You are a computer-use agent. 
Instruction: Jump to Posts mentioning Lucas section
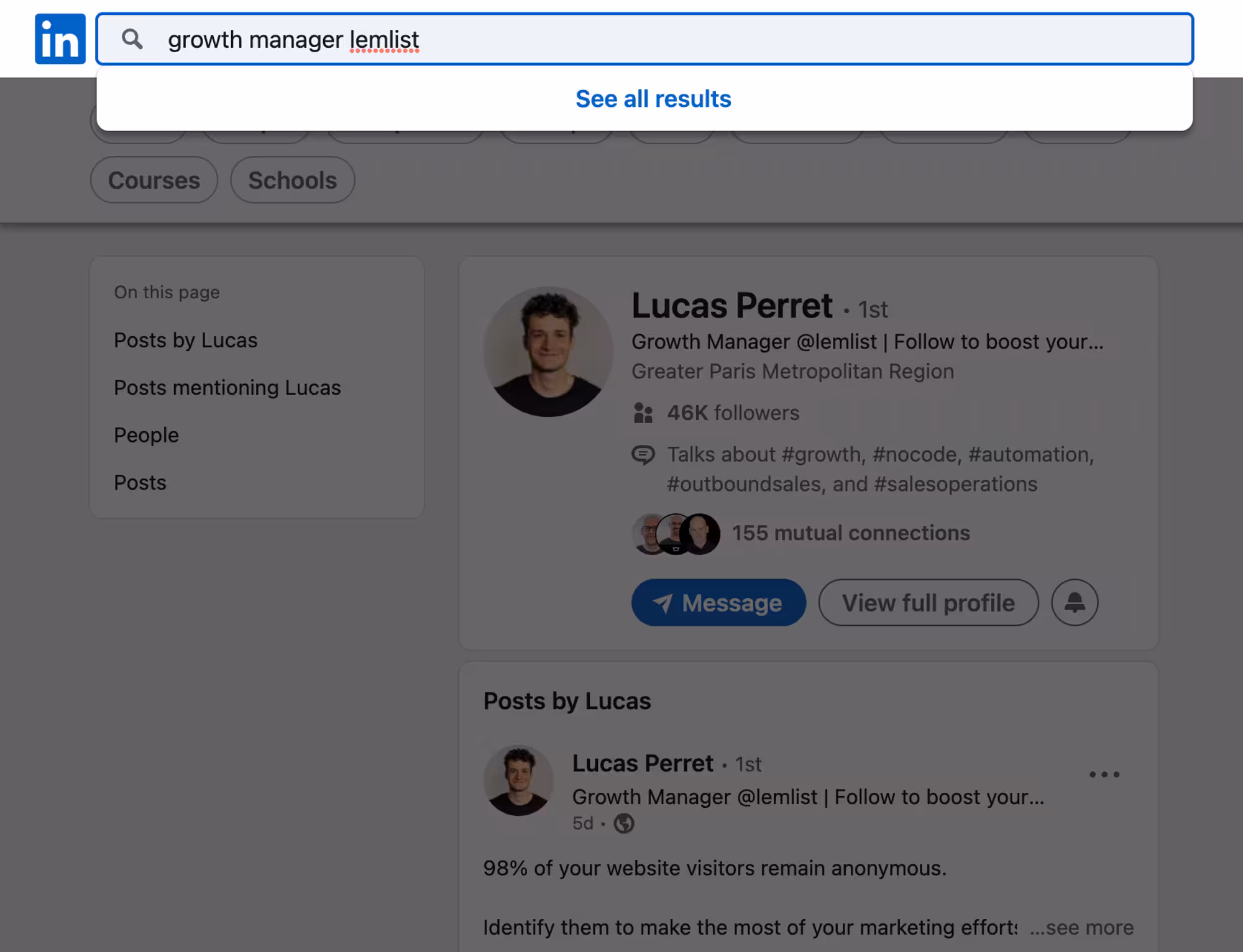click(227, 388)
